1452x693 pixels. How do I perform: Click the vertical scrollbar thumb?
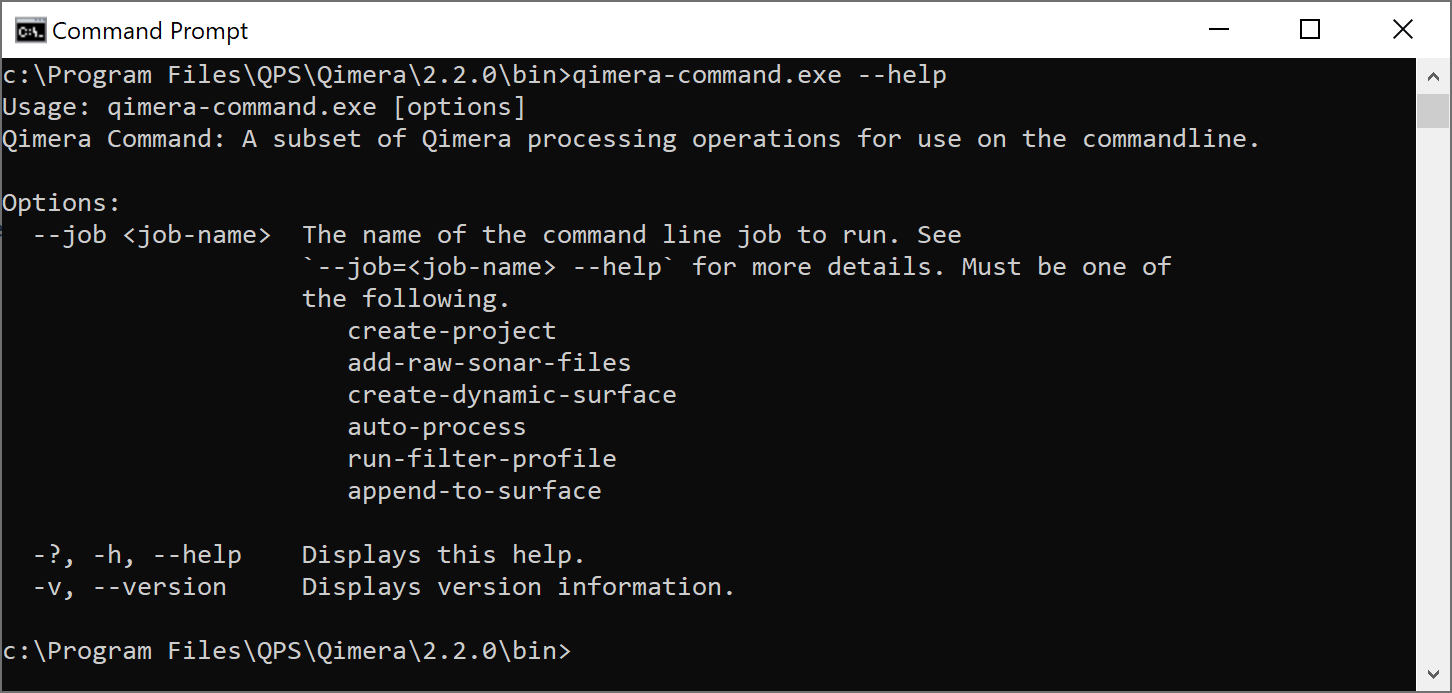pyautogui.click(x=1432, y=111)
